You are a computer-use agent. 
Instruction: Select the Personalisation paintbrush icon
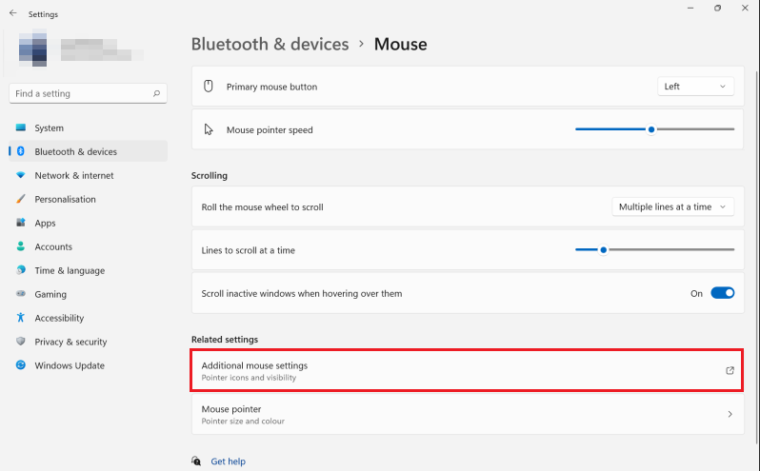pyautogui.click(x=20, y=199)
